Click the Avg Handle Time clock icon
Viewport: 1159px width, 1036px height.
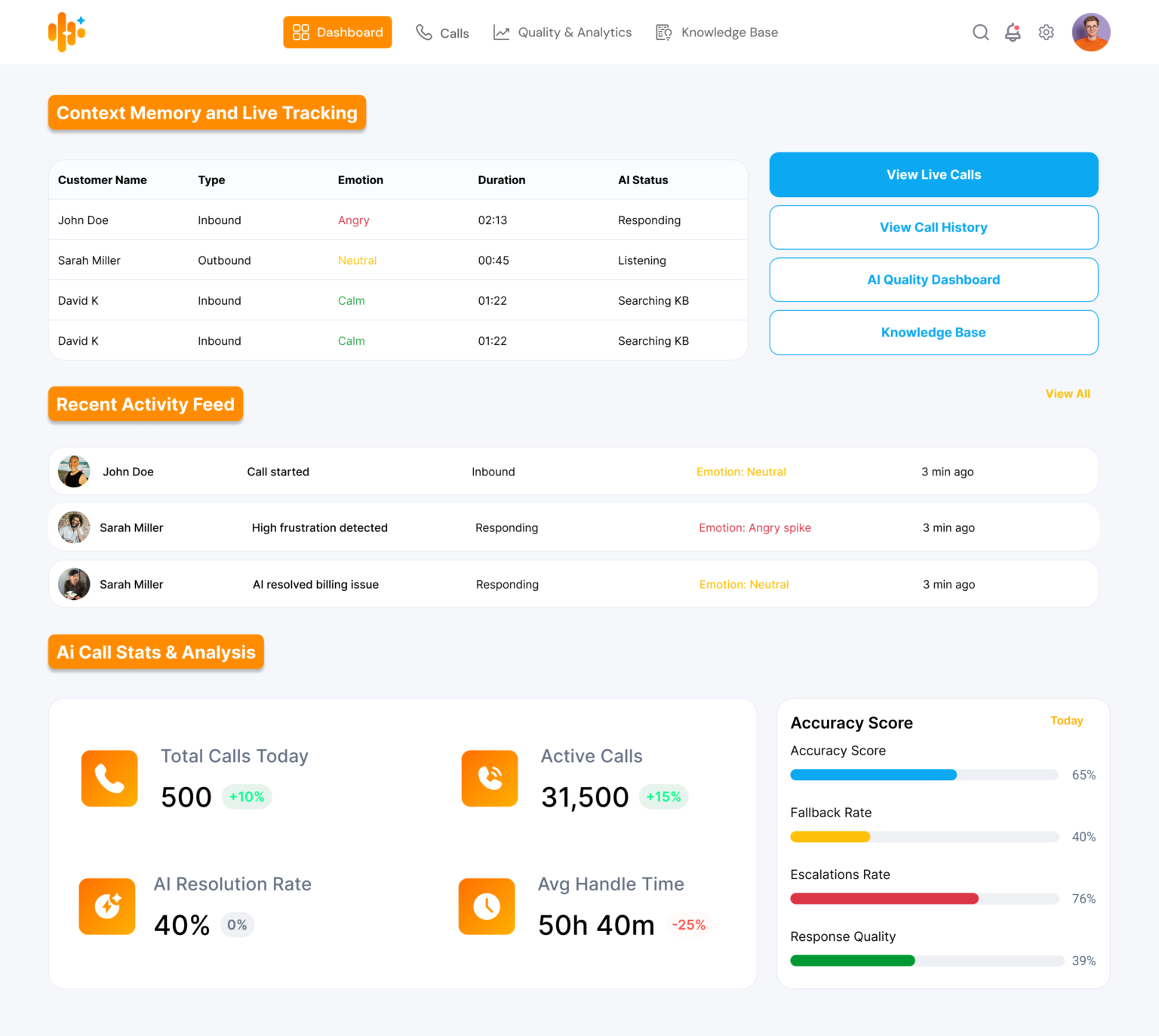(x=487, y=906)
